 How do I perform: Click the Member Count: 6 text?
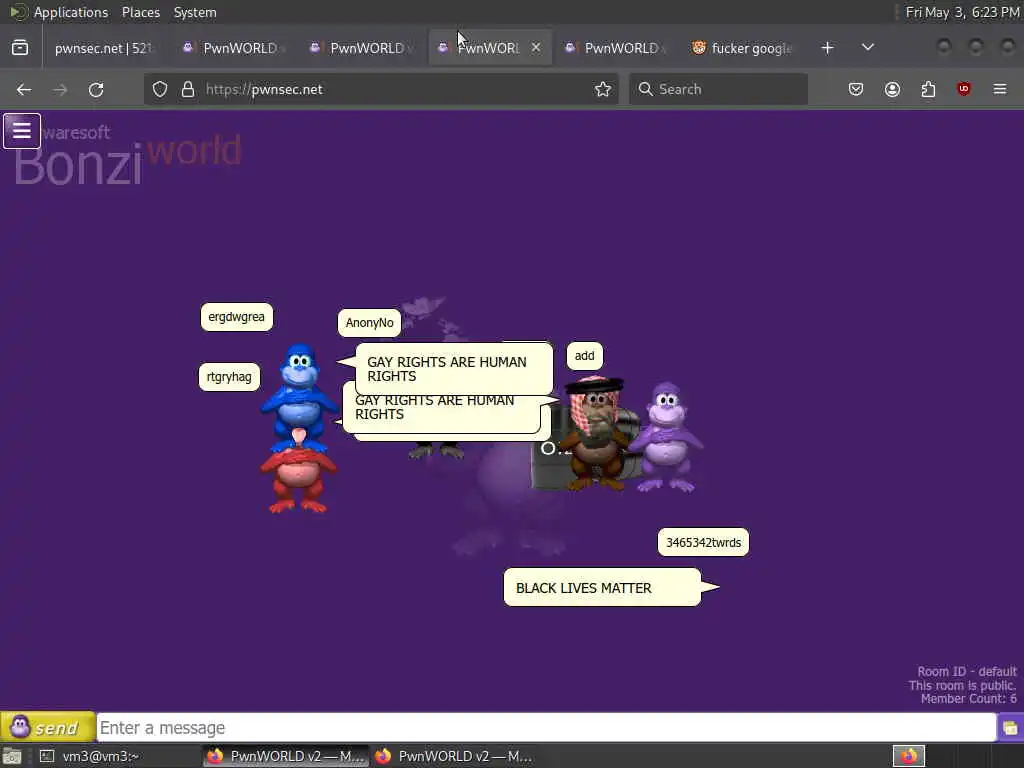point(968,699)
